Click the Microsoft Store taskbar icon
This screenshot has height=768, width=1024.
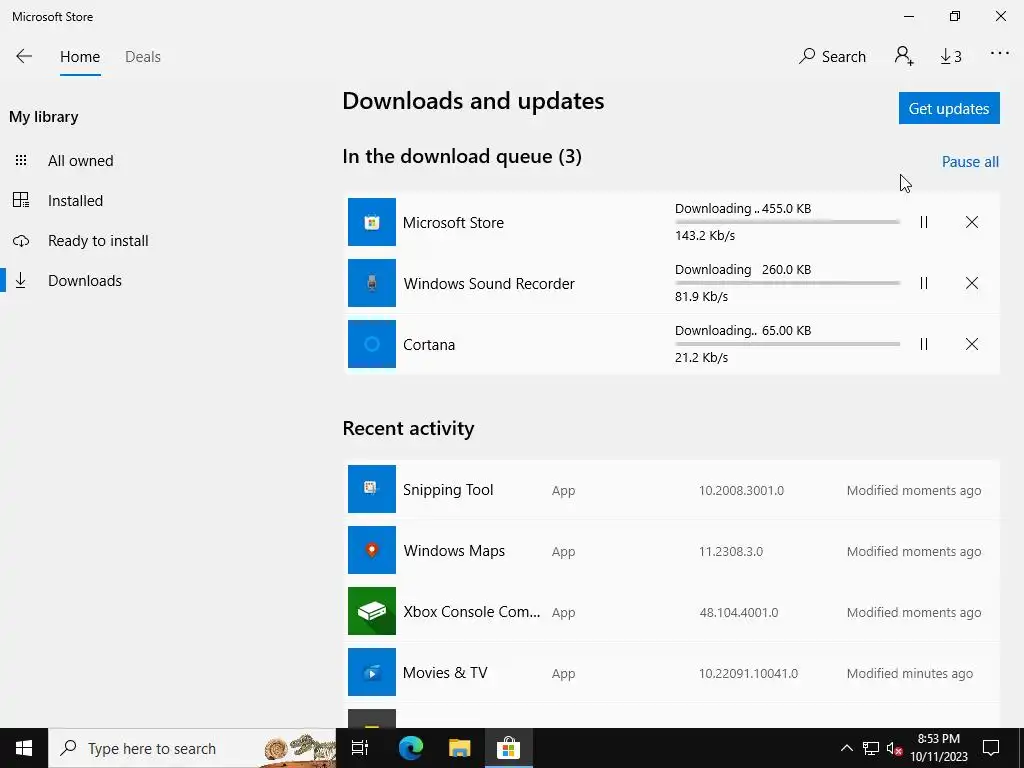point(508,748)
